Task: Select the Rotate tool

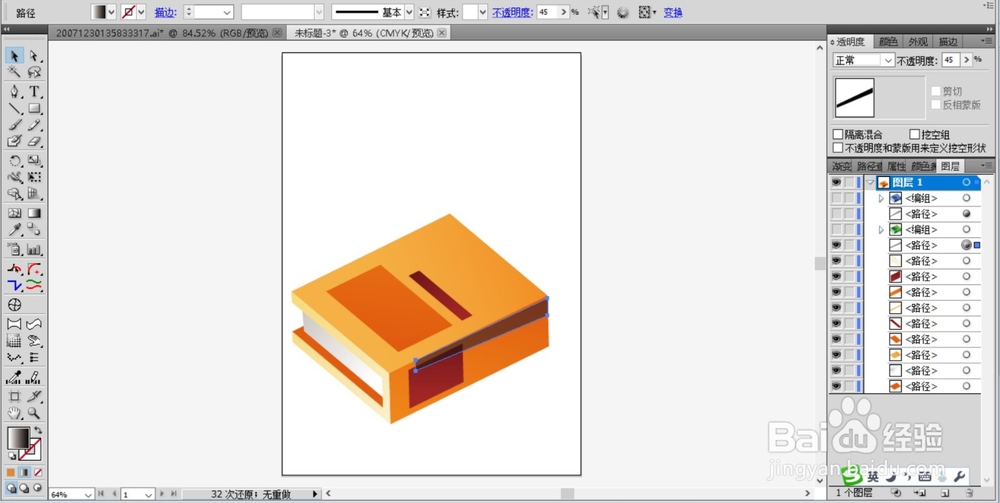Action: (15, 161)
